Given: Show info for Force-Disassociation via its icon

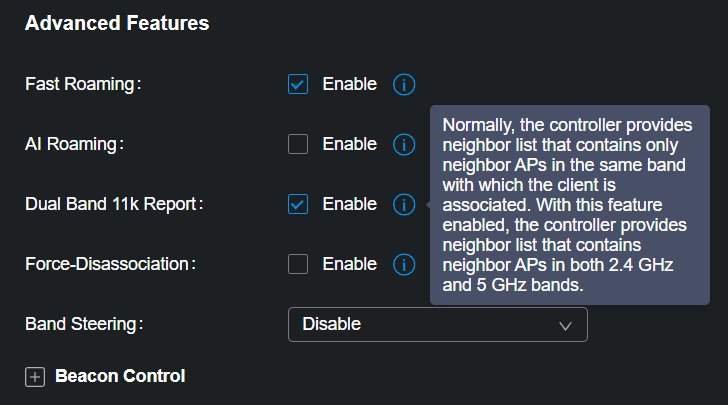Looking at the screenshot, I should point(403,264).
